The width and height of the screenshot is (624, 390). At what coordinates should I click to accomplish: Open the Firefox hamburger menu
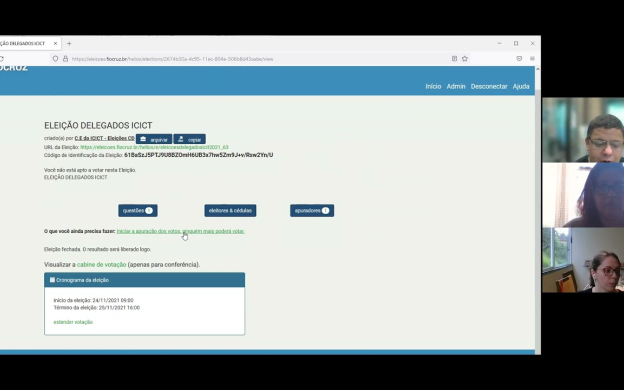532,58
